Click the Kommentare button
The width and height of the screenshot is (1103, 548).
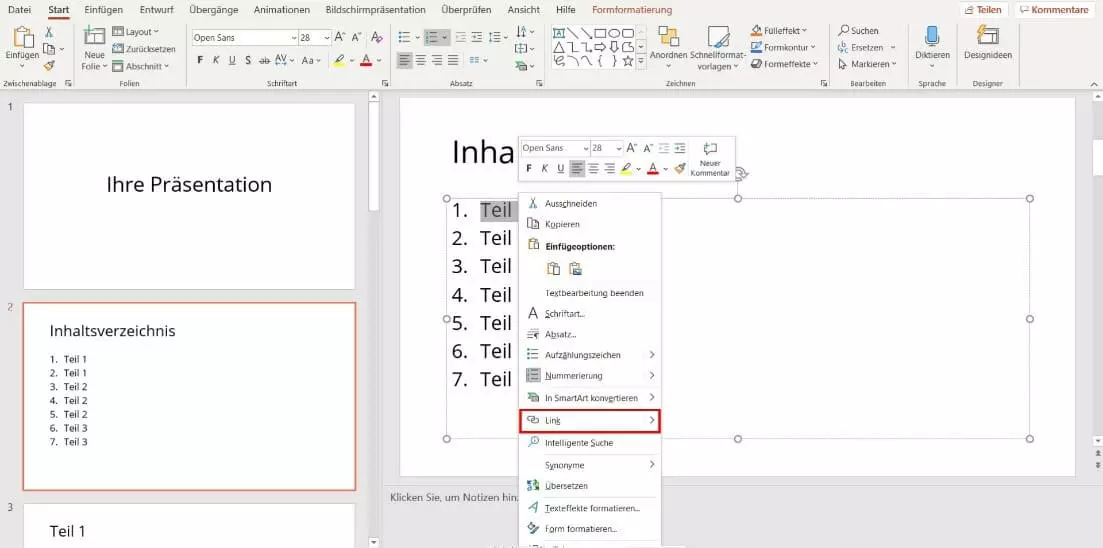tap(1054, 10)
